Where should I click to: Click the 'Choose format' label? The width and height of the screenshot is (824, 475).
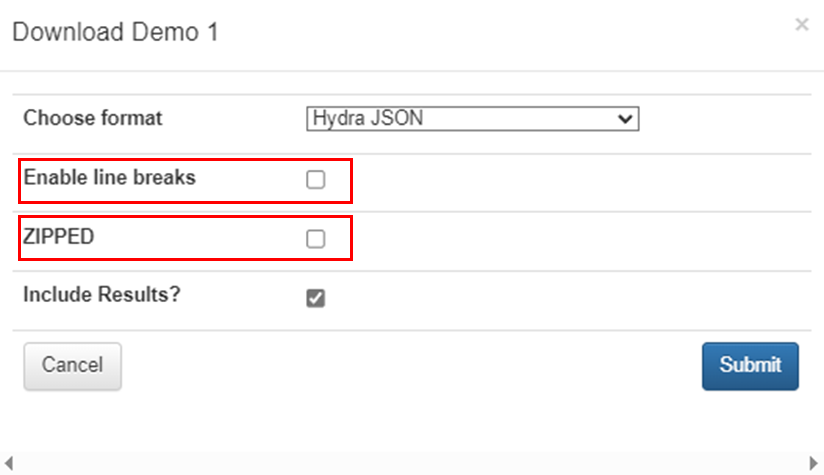93,118
